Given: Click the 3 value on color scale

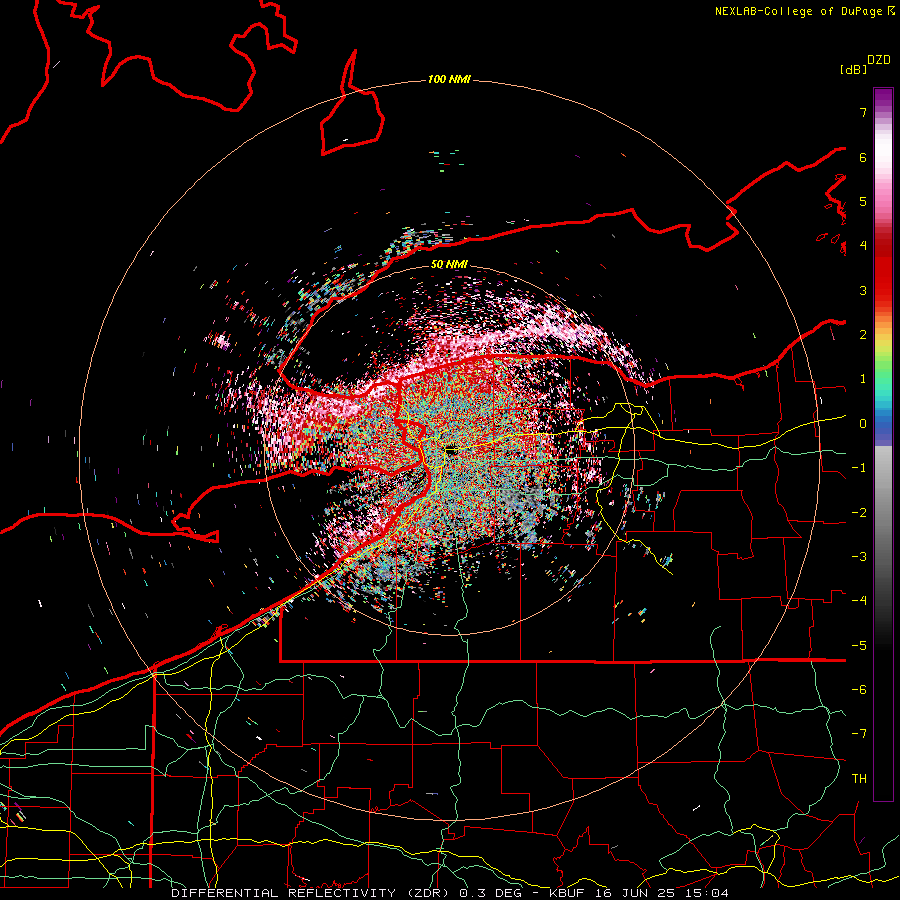Looking at the screenshot, I should click(863, 290).
